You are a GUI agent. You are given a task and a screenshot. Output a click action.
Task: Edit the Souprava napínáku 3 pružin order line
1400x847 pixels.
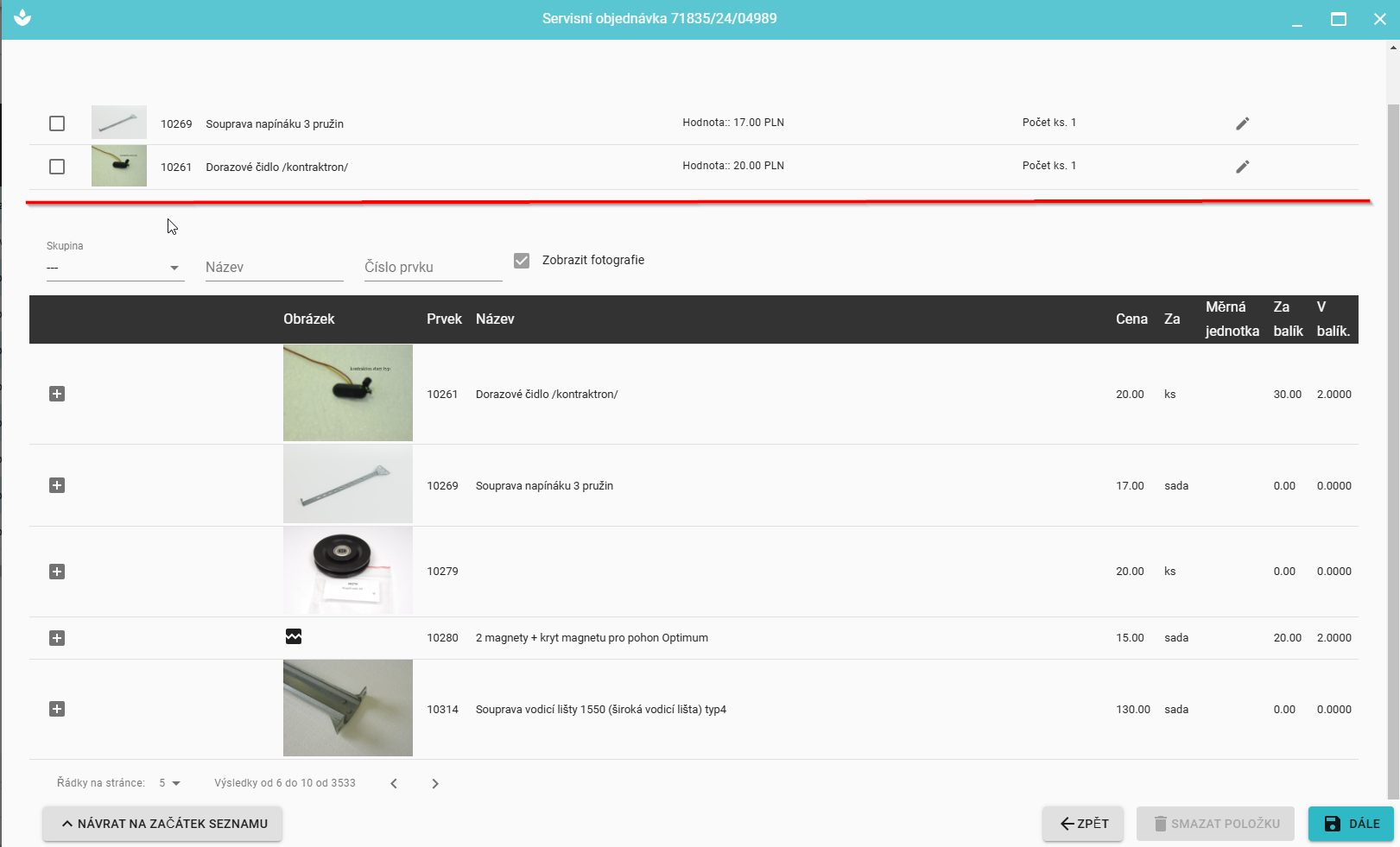coord(1242,123)
